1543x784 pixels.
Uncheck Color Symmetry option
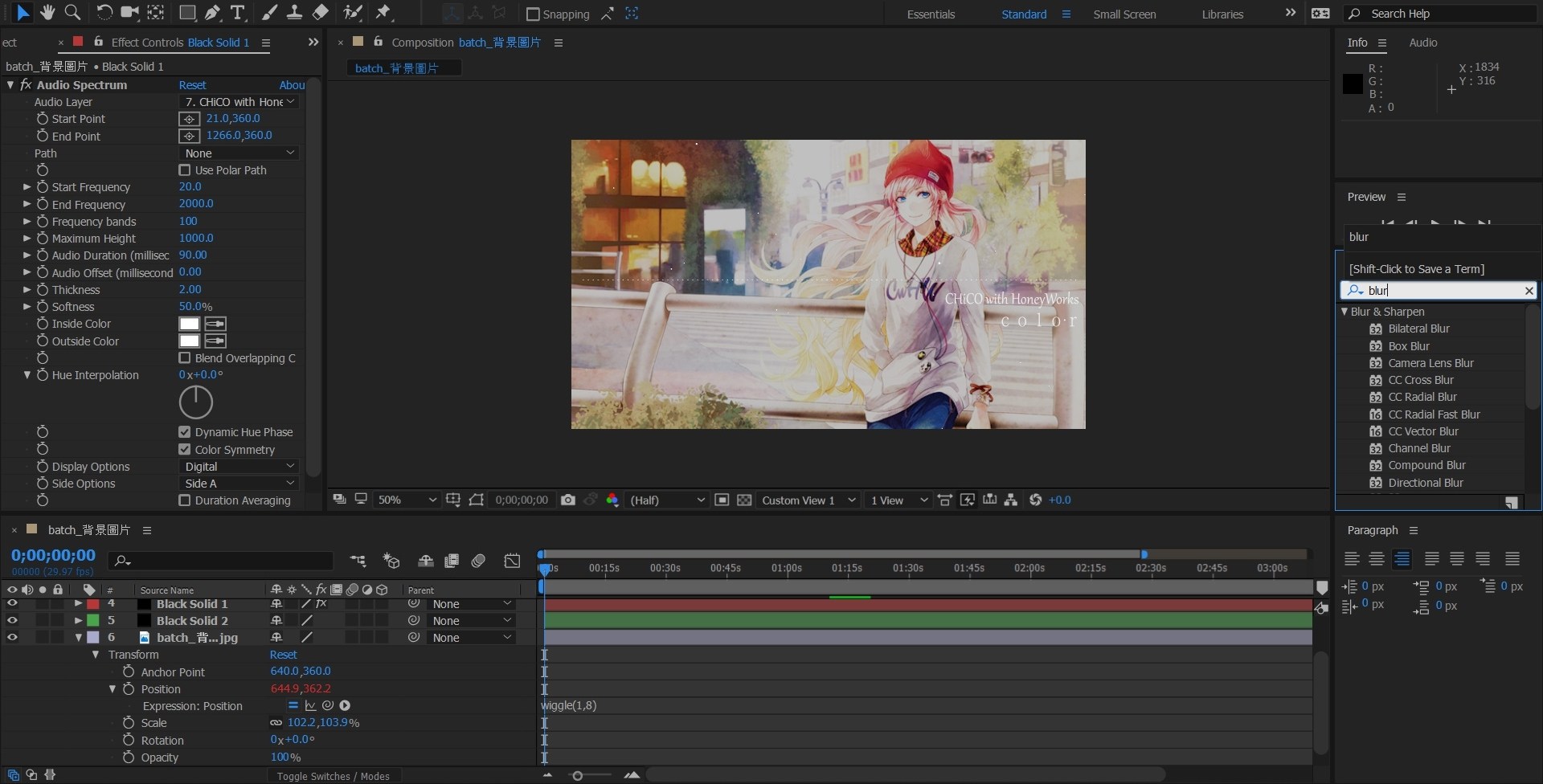(184, 449)
